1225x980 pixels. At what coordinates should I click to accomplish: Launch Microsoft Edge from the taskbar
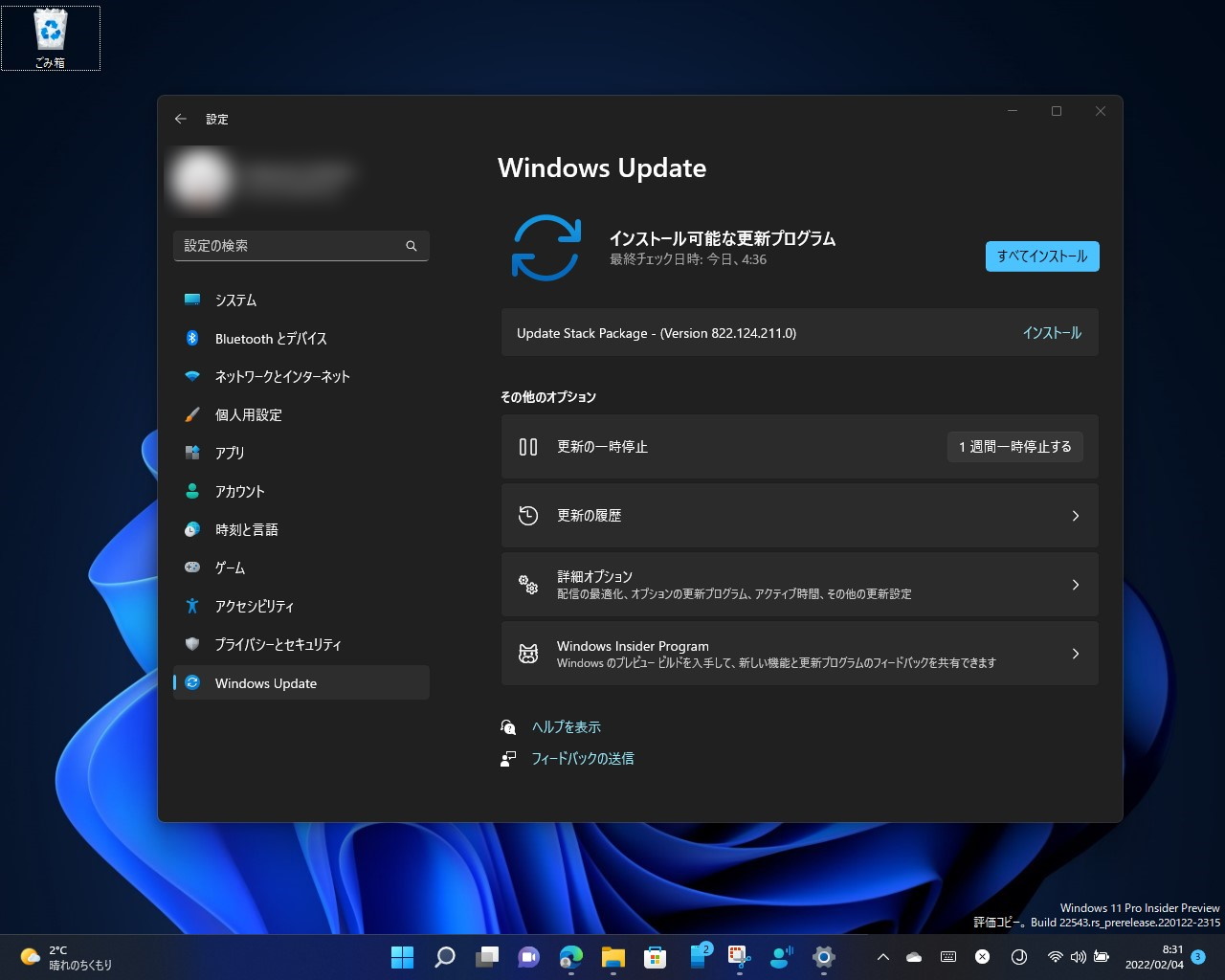click(570, 957)
